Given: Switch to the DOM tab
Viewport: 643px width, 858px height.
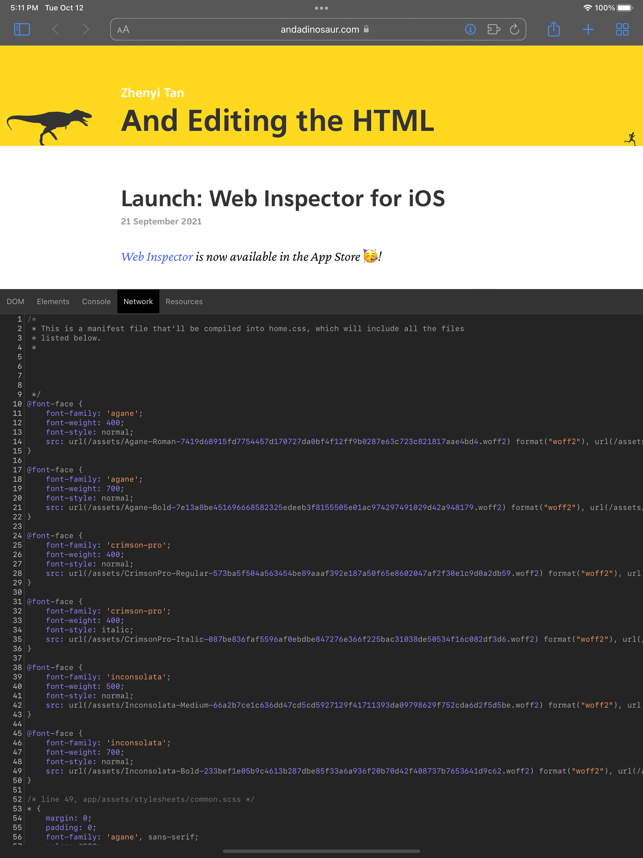Looking at the screenshot, I should point(15,302).
